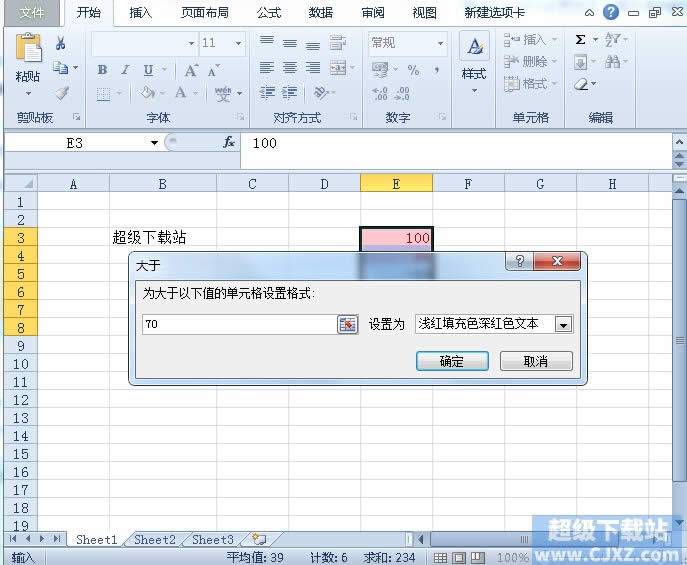Click the range selector icon in the dialog
The image size is (687, 565).
347,324
